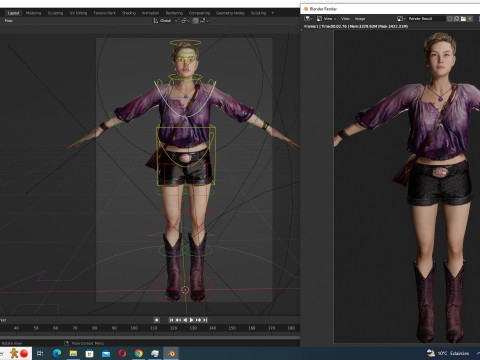Click the gingerbread man icon on the taskbar
This screenshot has height=360, width=480.
click(x=14, y=353)
